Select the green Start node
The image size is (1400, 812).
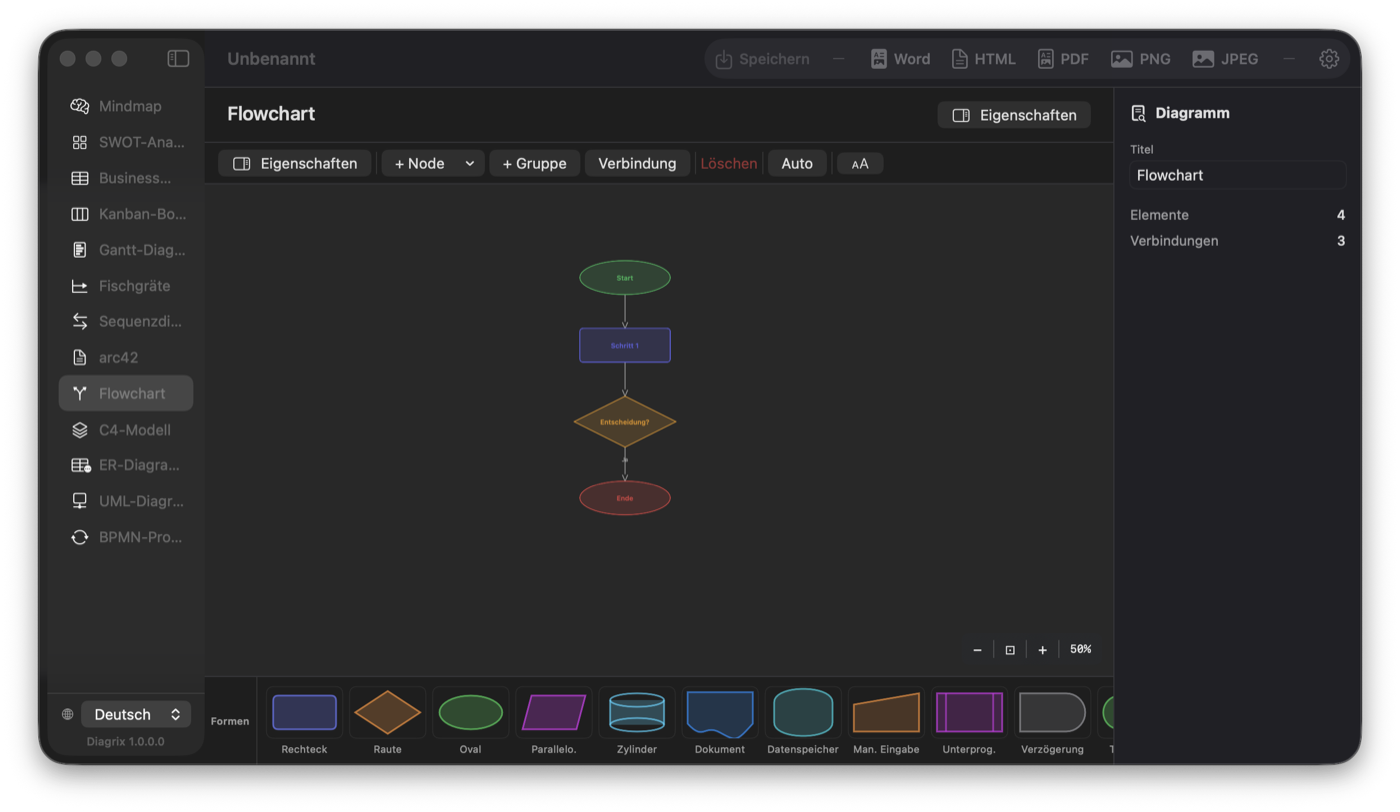pyautogui.click(x=625, y=278)
